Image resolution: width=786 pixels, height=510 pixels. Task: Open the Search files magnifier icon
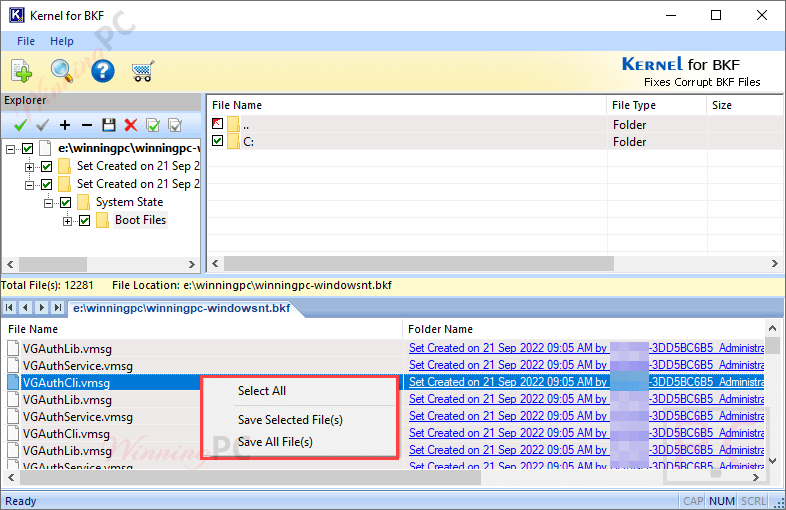tap(62, 71)
